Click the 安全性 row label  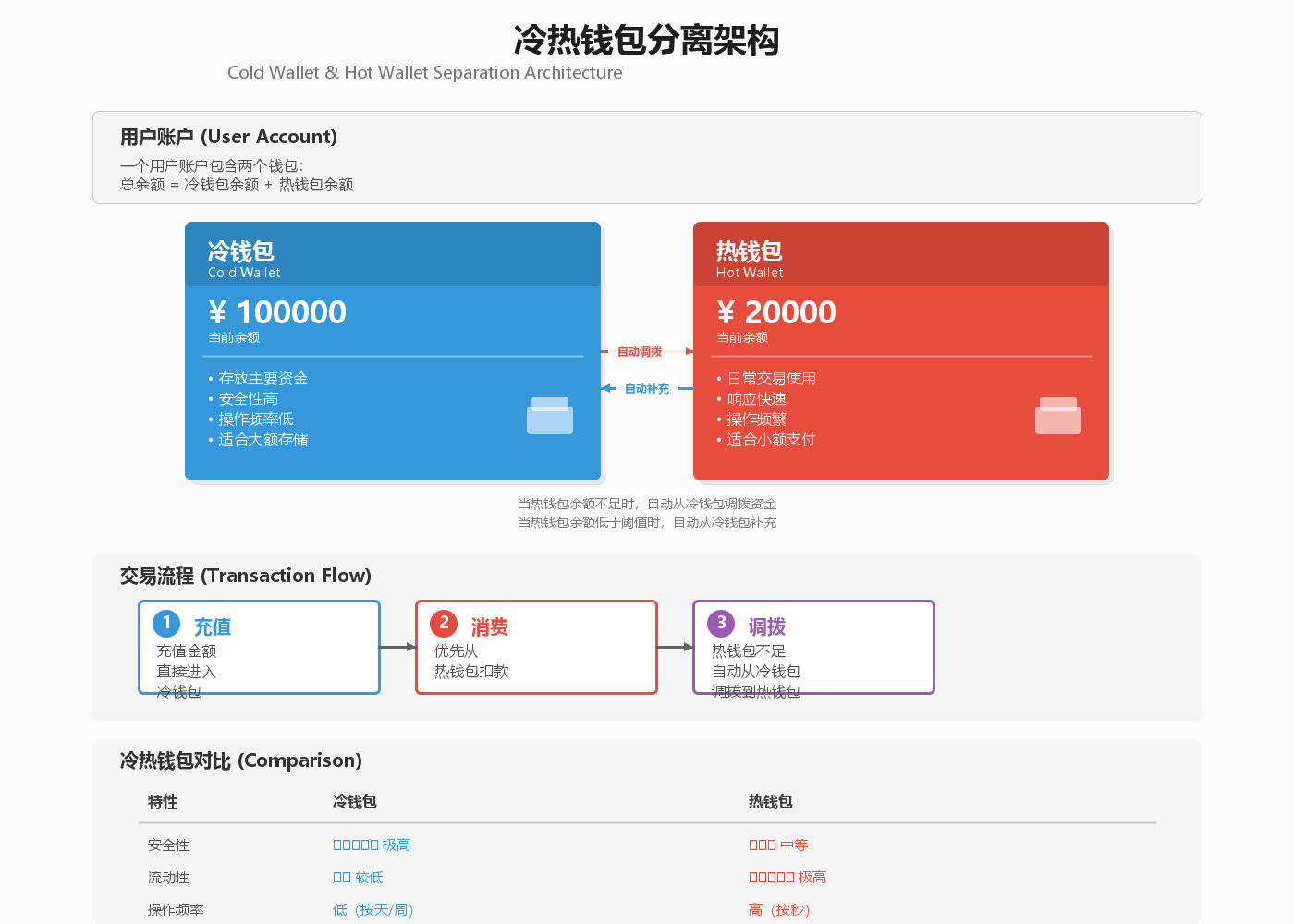coord(168,845)
